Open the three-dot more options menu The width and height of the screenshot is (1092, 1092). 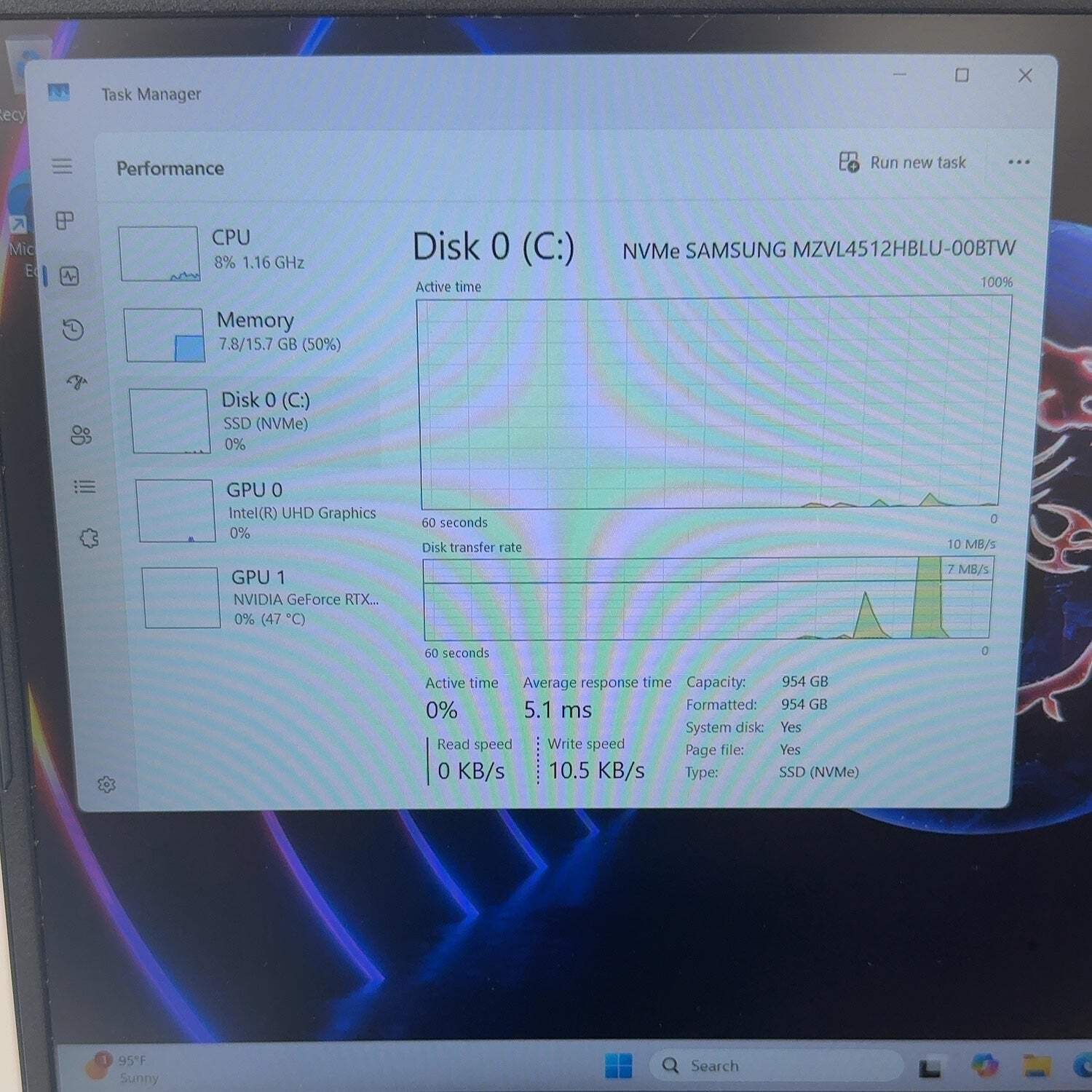click(x=1018, y=162)
